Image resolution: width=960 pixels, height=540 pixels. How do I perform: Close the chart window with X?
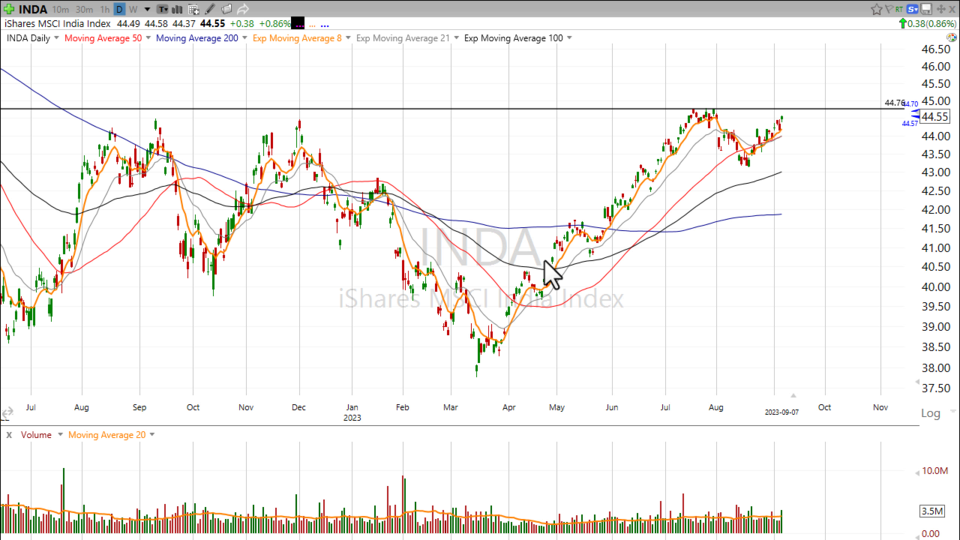tap(952, 9)
